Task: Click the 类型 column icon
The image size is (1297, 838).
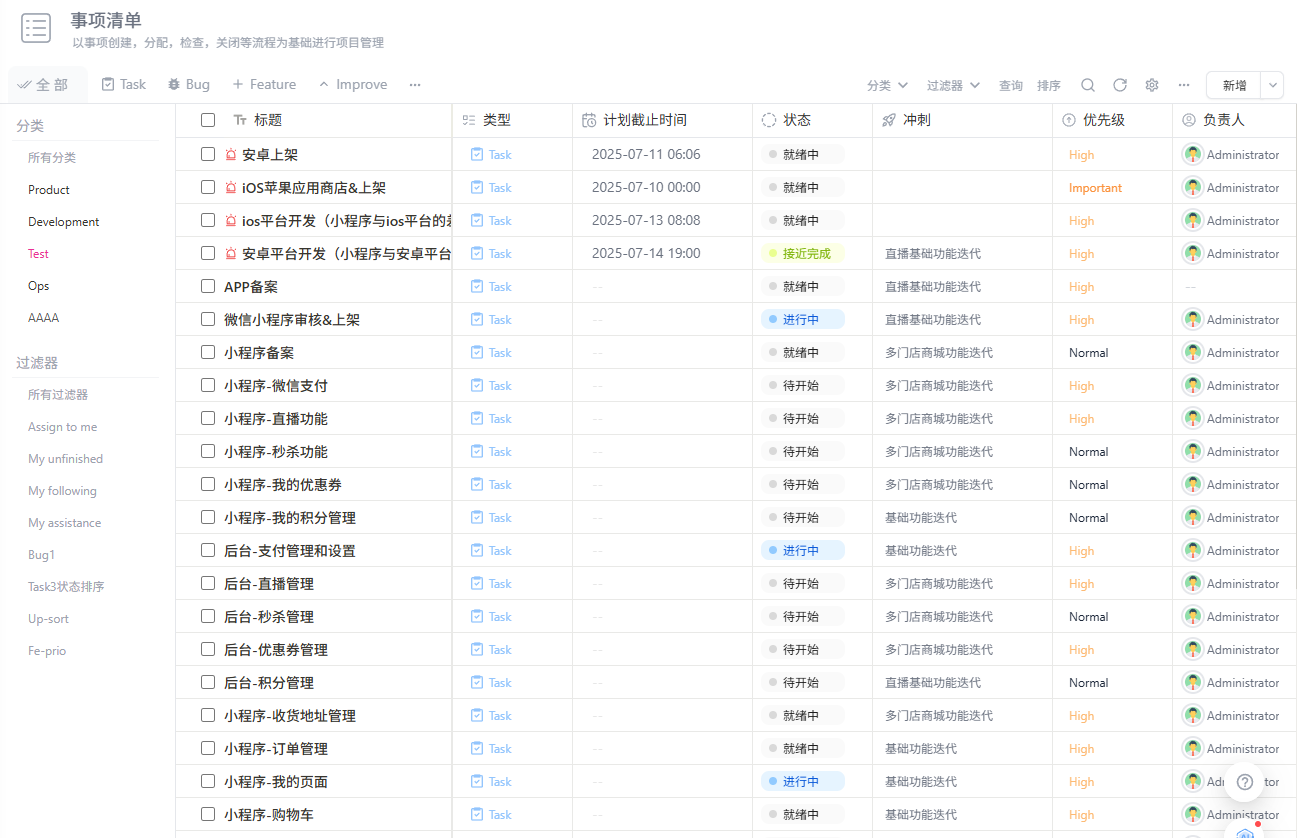Action: [x=469, y=120]
